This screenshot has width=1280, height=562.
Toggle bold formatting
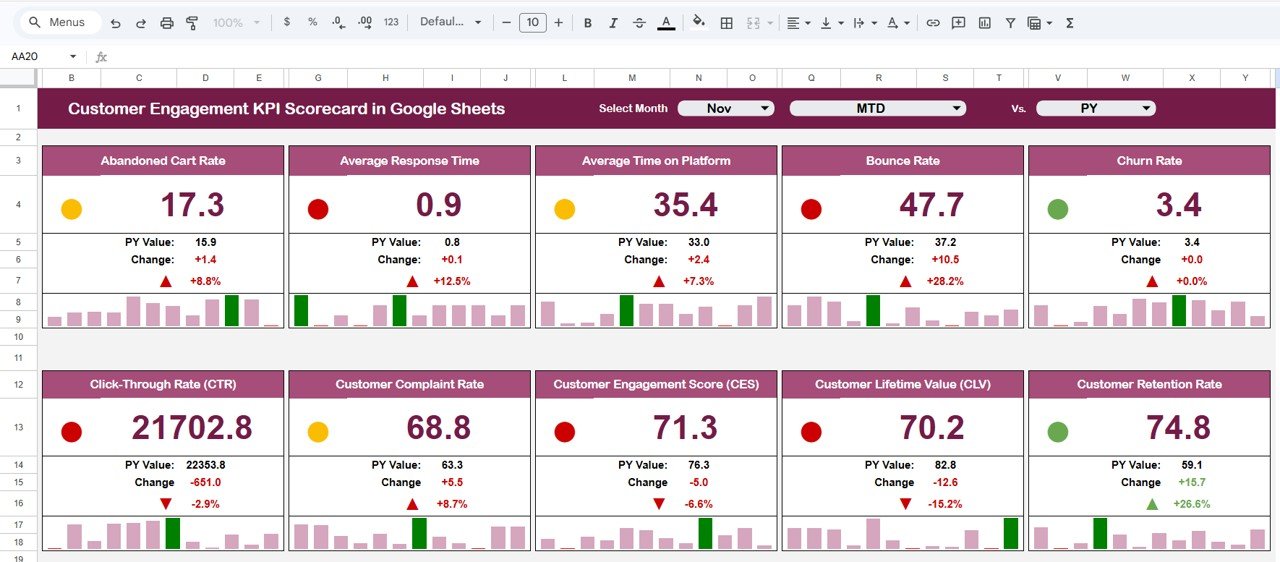tap(587, 22)
